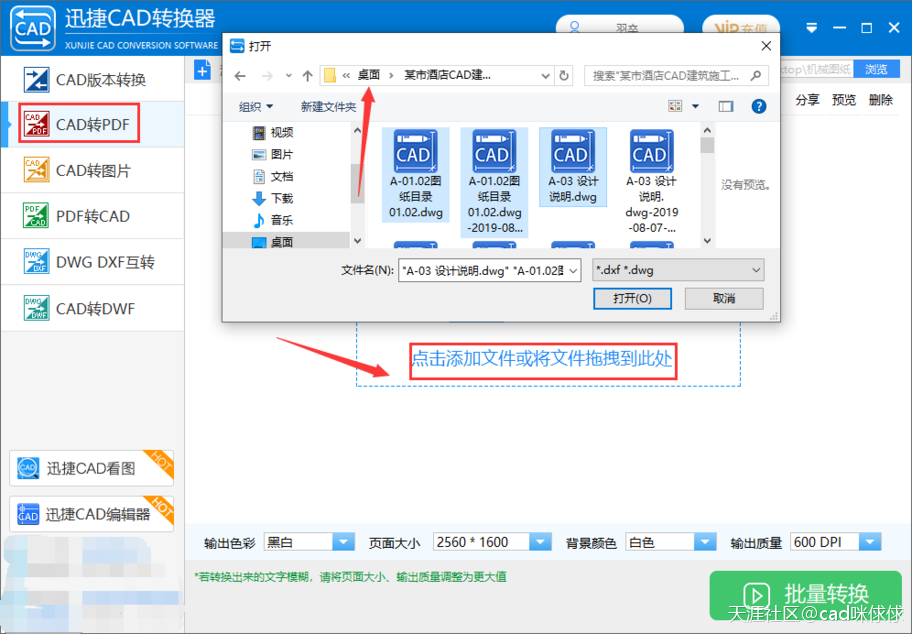Click 打开(O) to open selected files
Image resolution: width=912 pixels, height=634 pixels.
[x=632, y=299]
